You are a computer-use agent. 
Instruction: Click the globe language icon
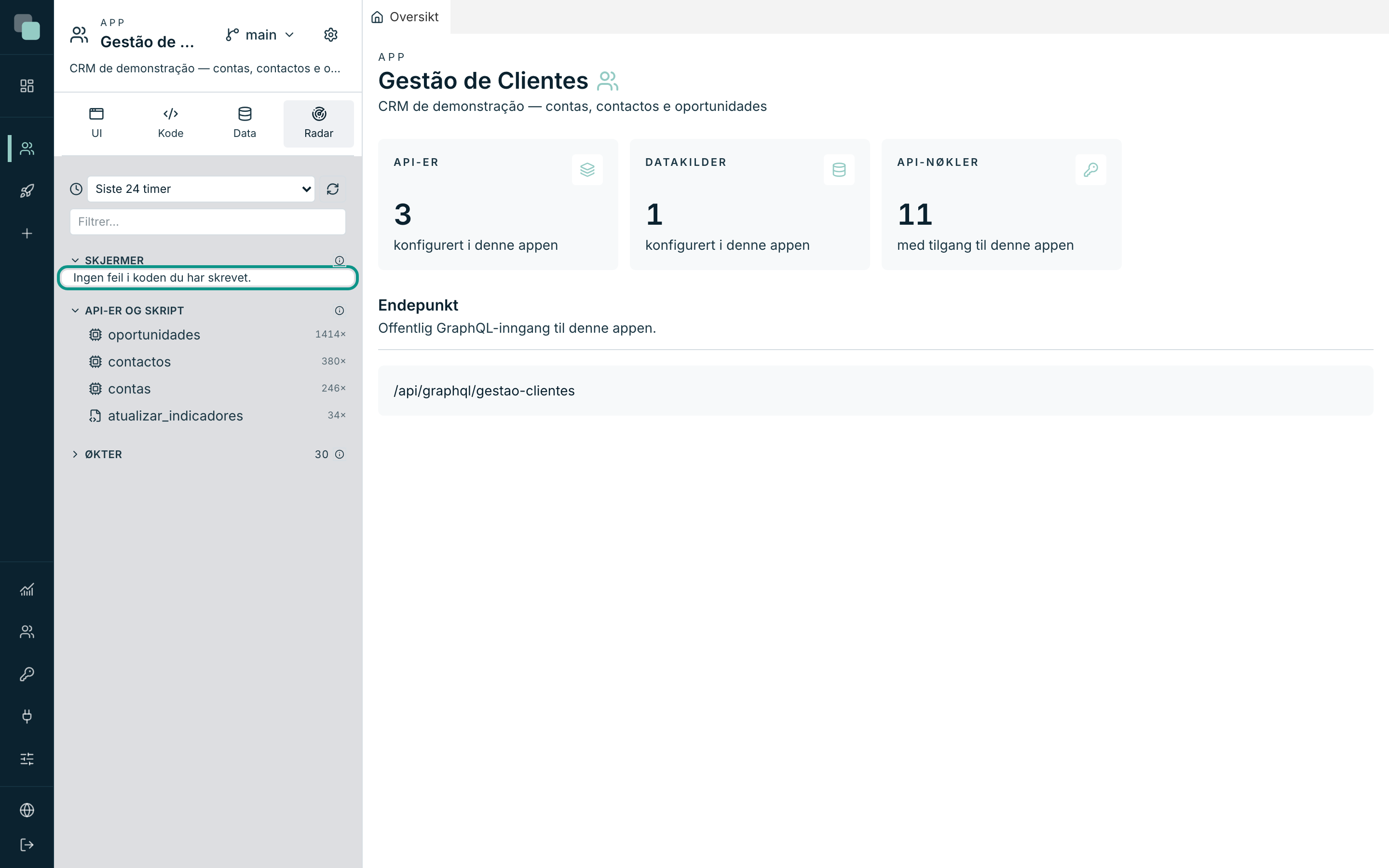(x=27, y=810)
